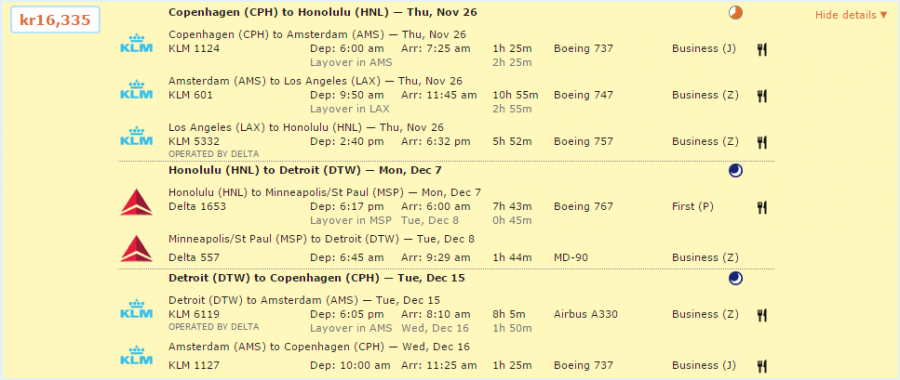Click the kr16,335 price button

pyautogui.click(x=55, y=20)
